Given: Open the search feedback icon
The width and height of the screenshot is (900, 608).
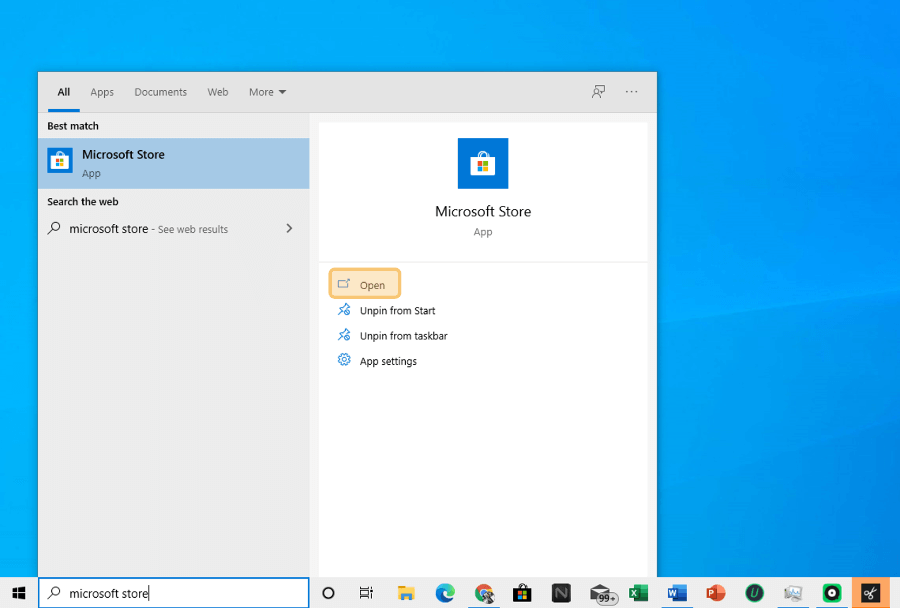Looking at the screenshot, I should click(x=598, y=92).
